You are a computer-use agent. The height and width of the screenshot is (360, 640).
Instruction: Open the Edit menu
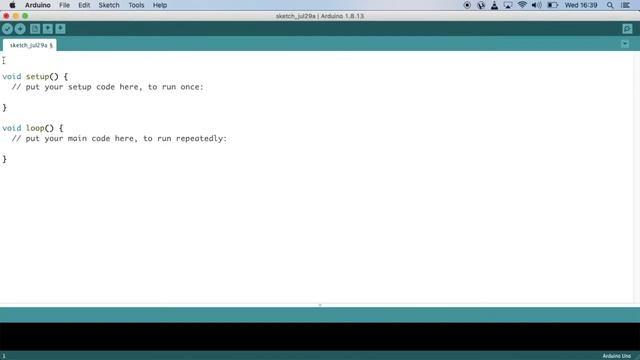click(84, 5)
